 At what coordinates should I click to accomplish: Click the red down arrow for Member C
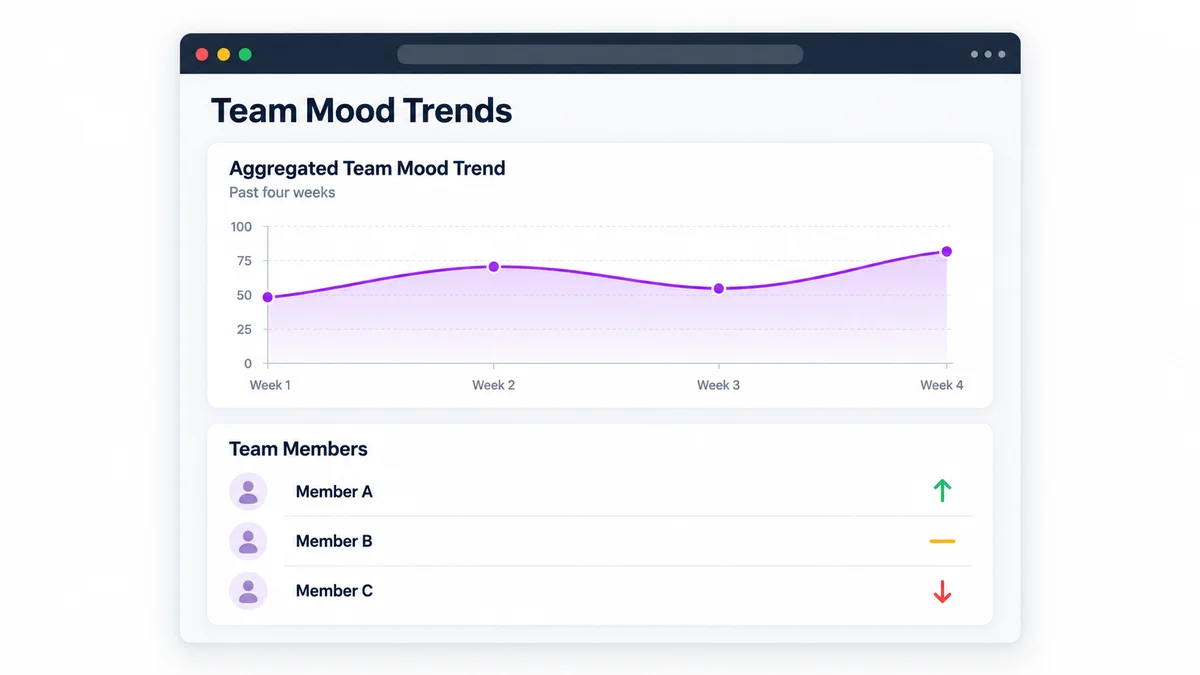pos(942,592)
